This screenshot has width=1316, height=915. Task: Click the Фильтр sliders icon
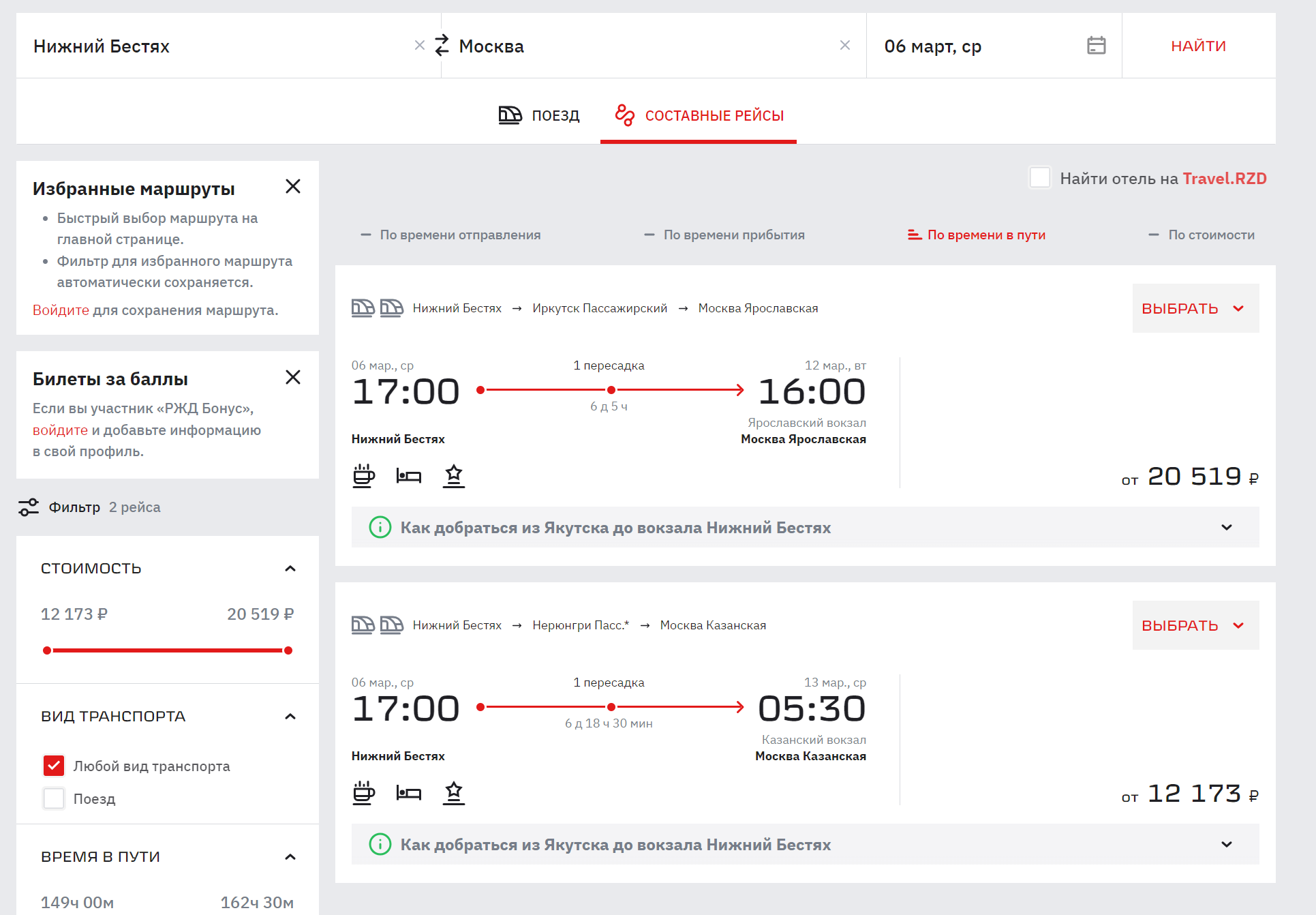pyautogui.click(x=29, y=507)
